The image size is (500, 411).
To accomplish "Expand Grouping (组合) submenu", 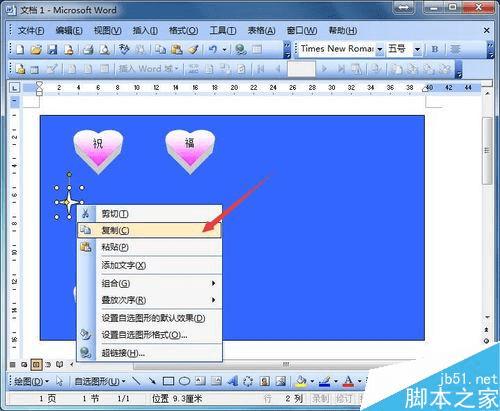I will (149, 283).
